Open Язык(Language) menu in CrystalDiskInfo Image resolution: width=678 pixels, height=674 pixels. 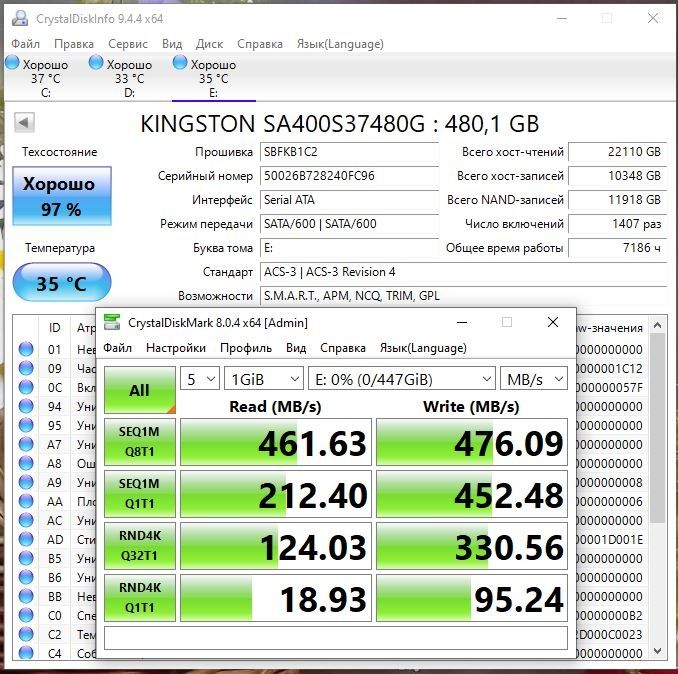click(340, 44)
